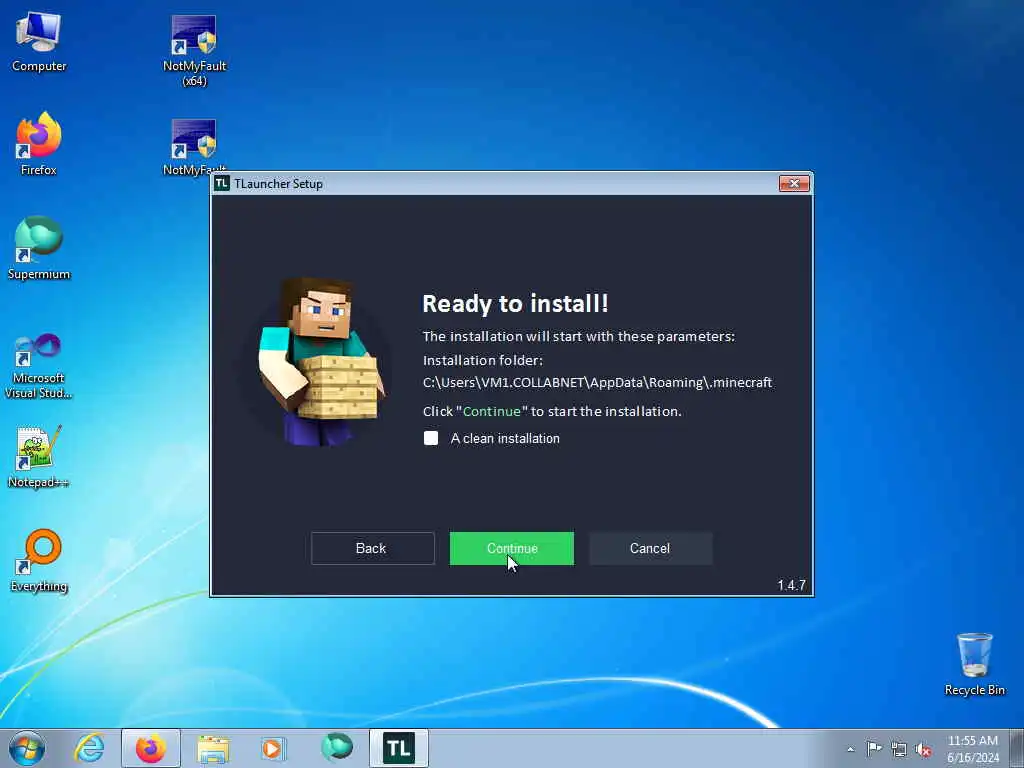Screen dimensions: 1024x768
Task: Click the "Ready to install!" heading
Action: coord(515,304)
